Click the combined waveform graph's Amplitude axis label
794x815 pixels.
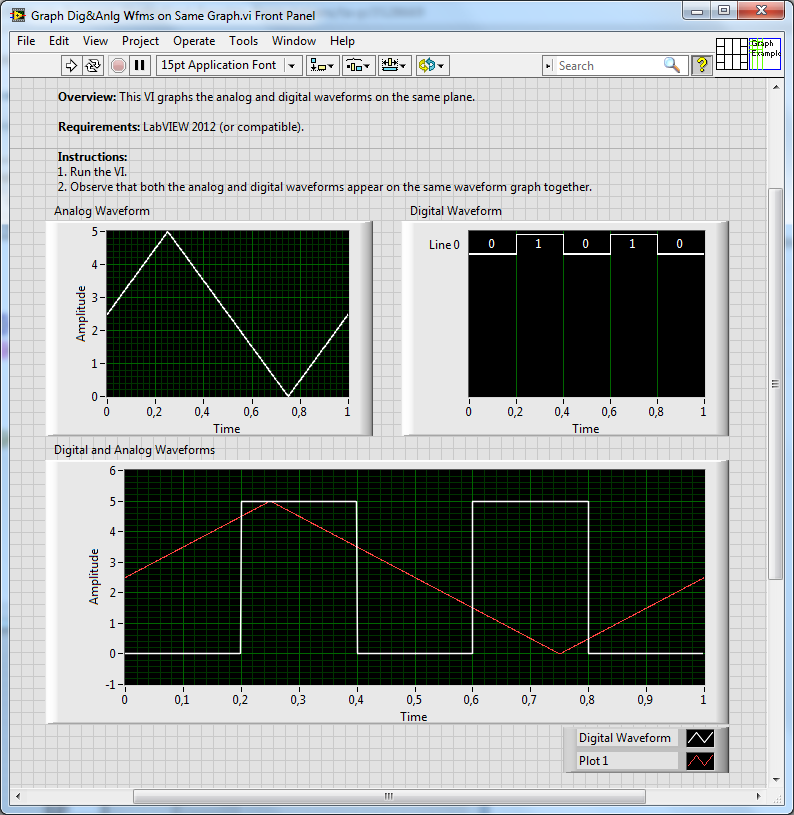94,576
